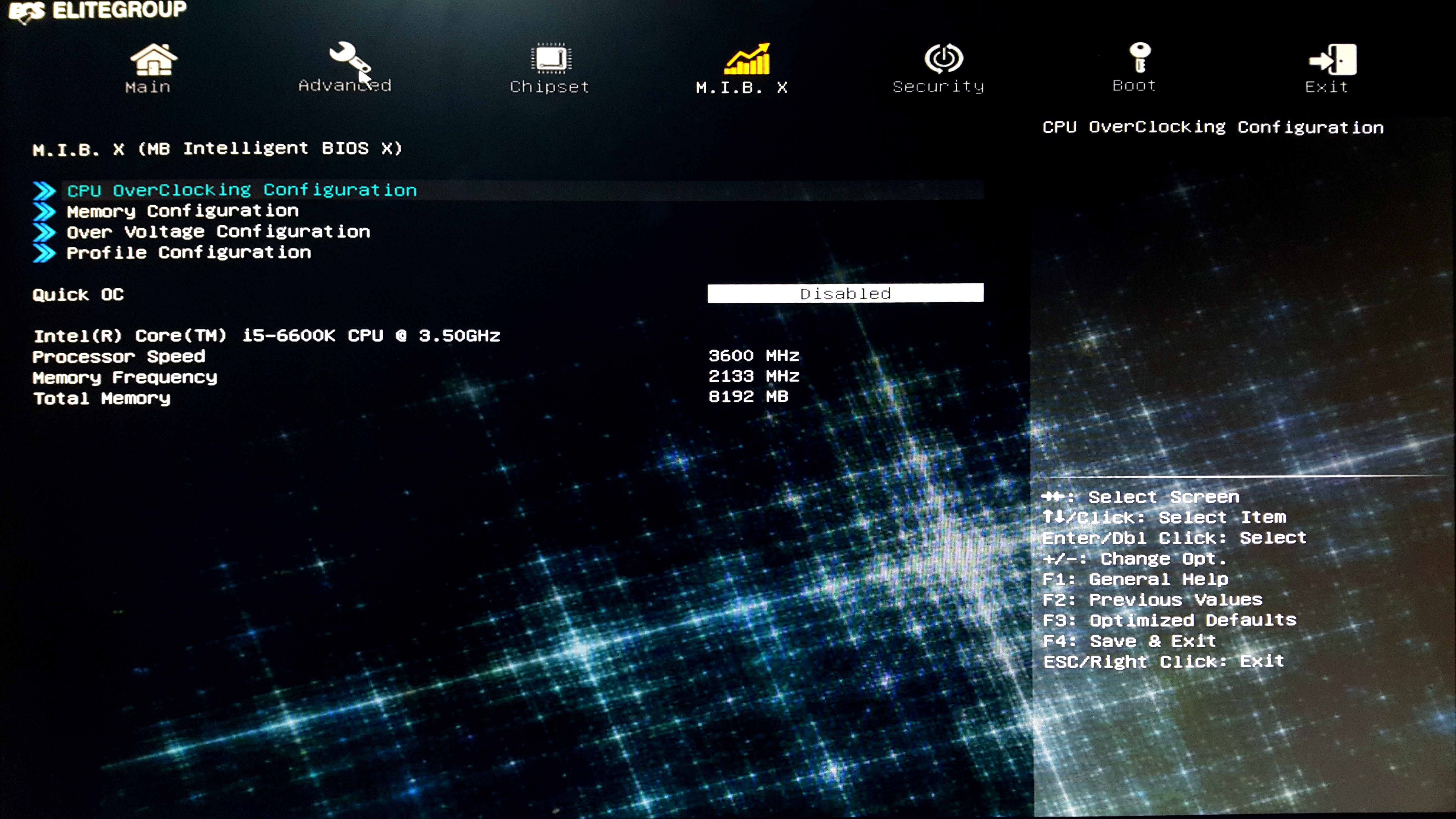Open the Security power-shield icon

[943, 58]
